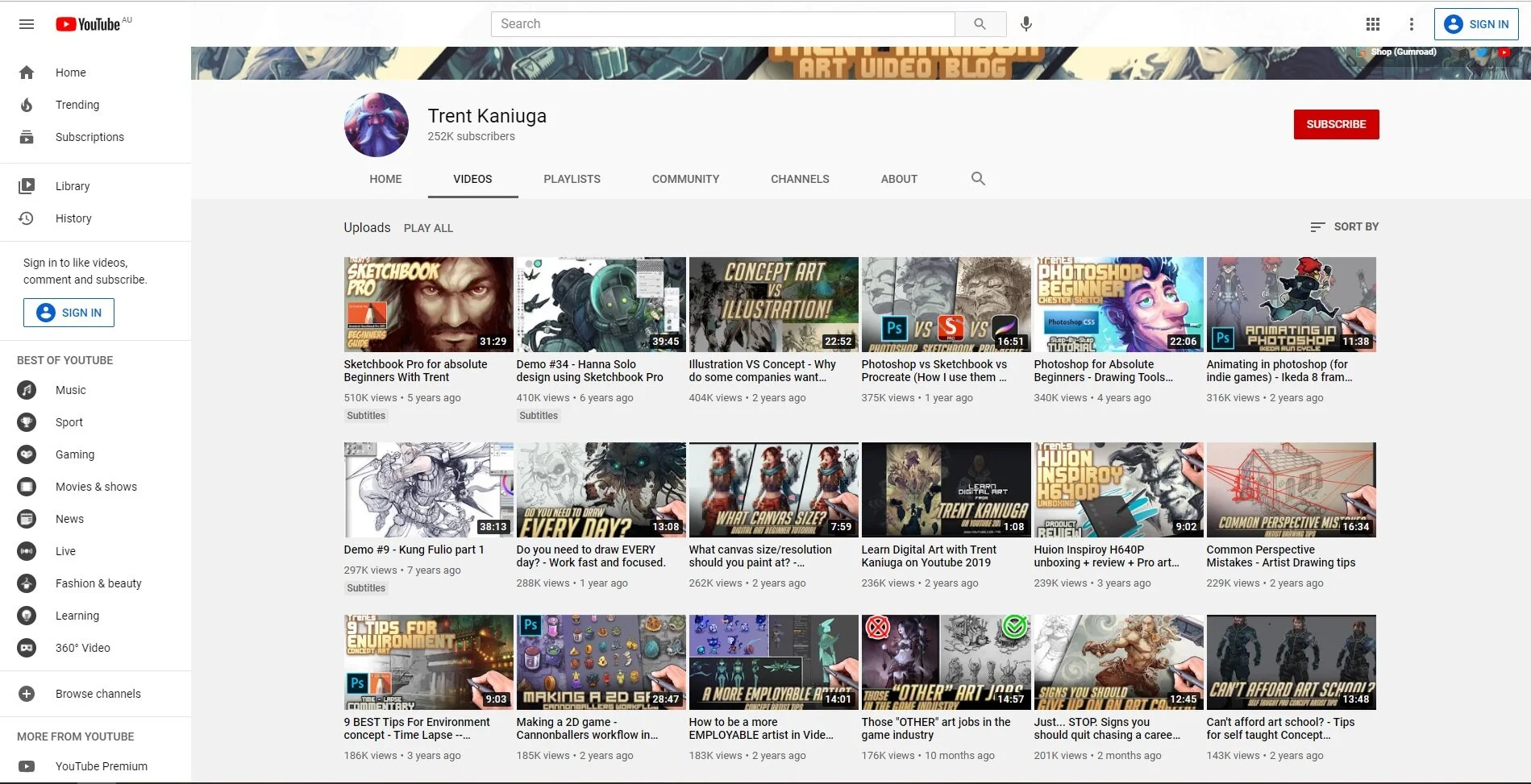Switch to the Channels tab
Viewport: 1531px width, 784px height.
click(800, 179)
